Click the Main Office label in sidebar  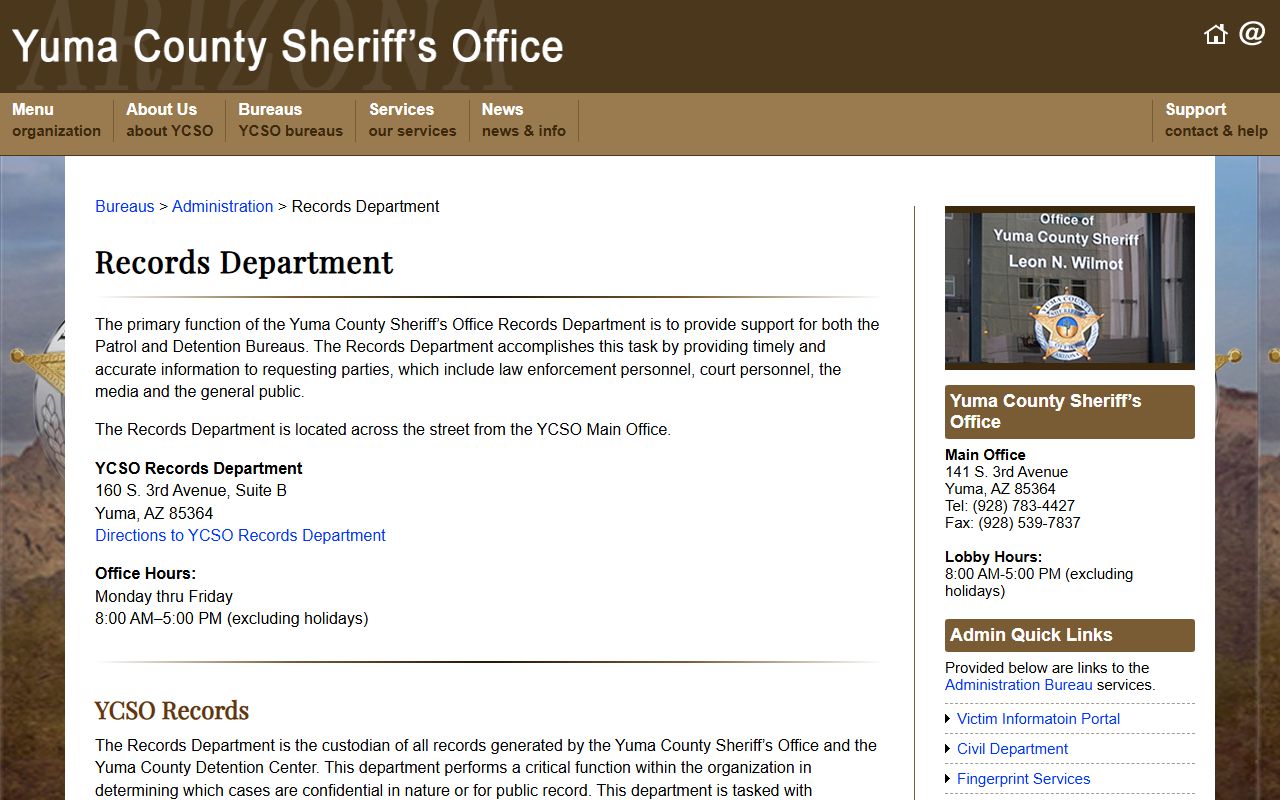(x=985, y=455)
